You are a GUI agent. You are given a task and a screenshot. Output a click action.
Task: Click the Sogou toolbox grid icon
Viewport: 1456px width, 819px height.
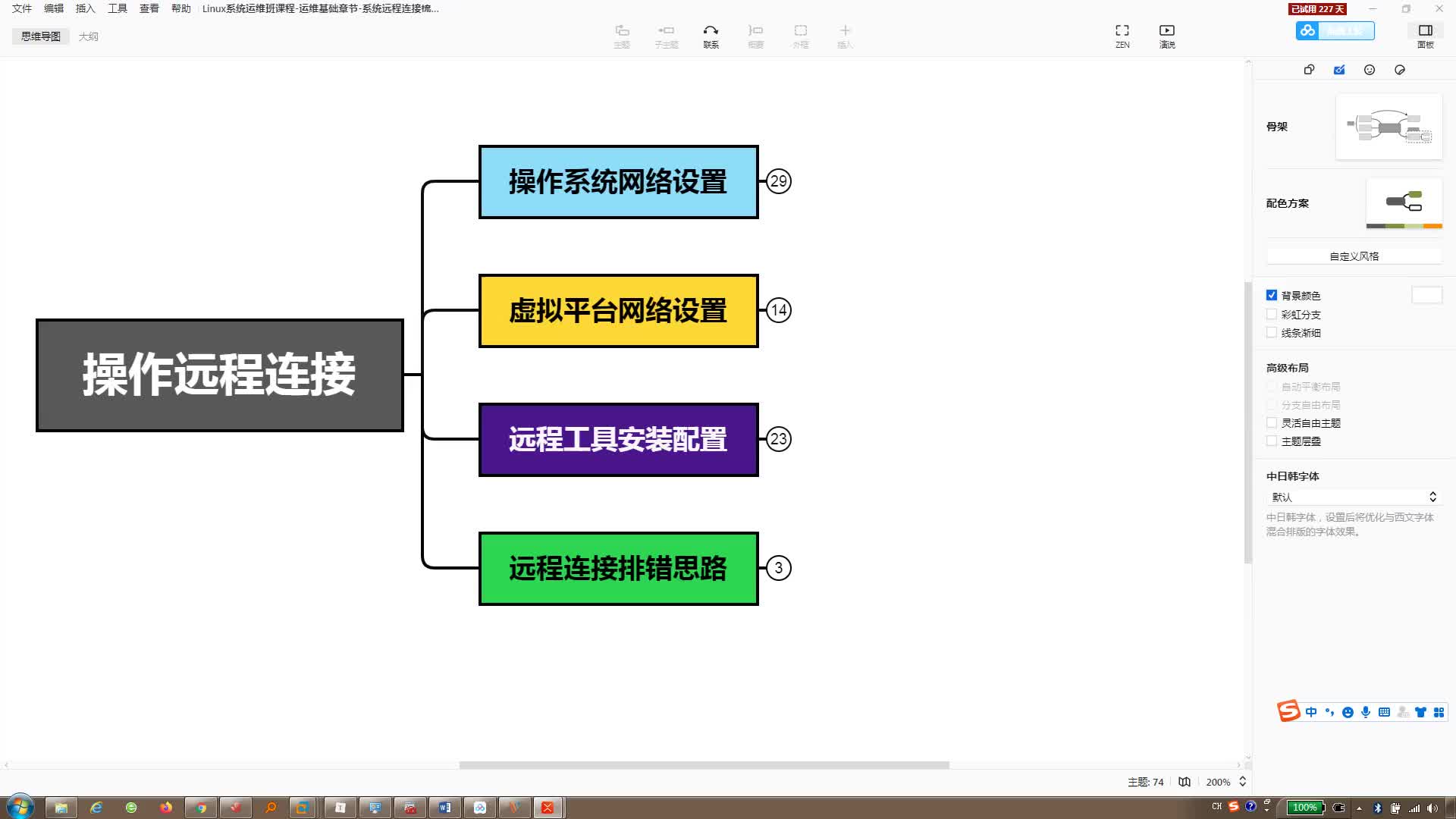coord(1439,712)
